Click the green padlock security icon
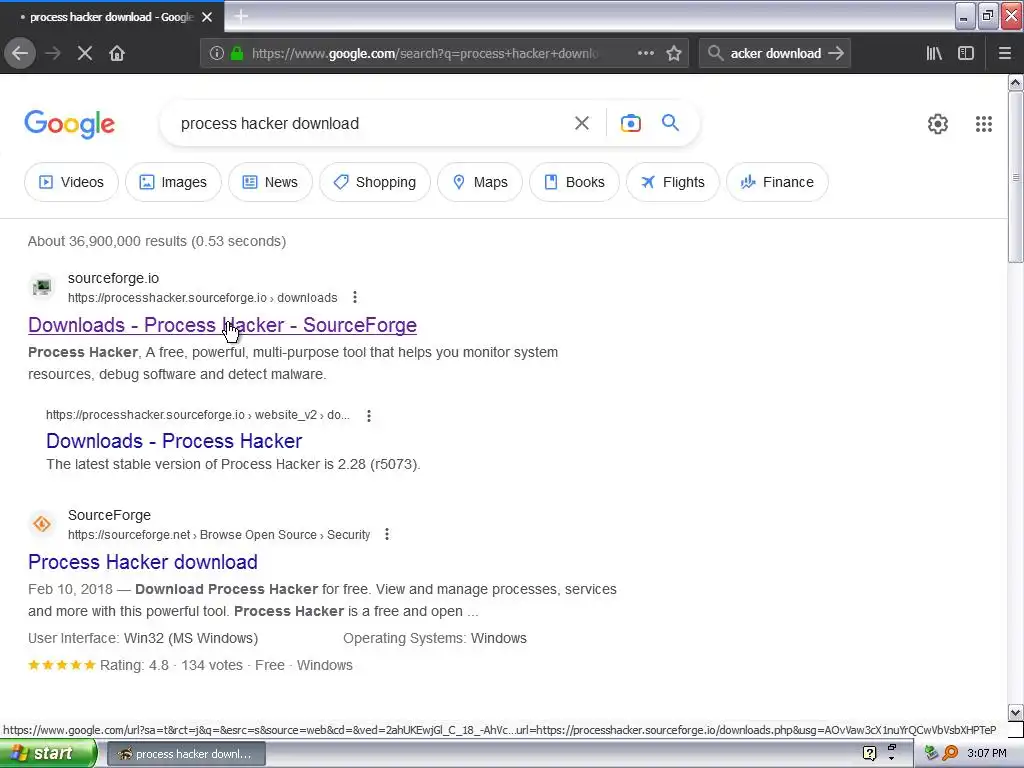The image size is (1024, 768). click(x=237, y=54)
